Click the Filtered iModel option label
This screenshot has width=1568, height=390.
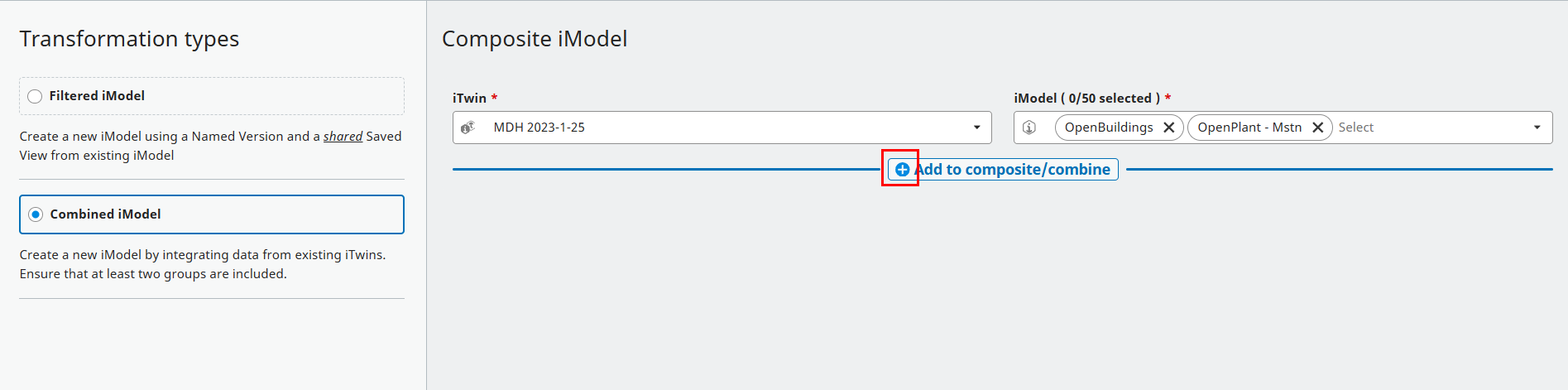click(97, 96)
